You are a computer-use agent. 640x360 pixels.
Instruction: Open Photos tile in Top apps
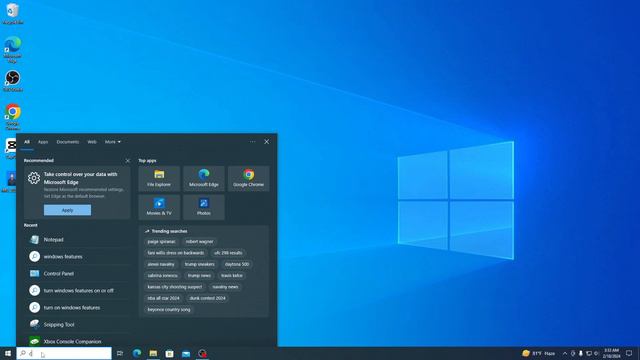[204, 207]
